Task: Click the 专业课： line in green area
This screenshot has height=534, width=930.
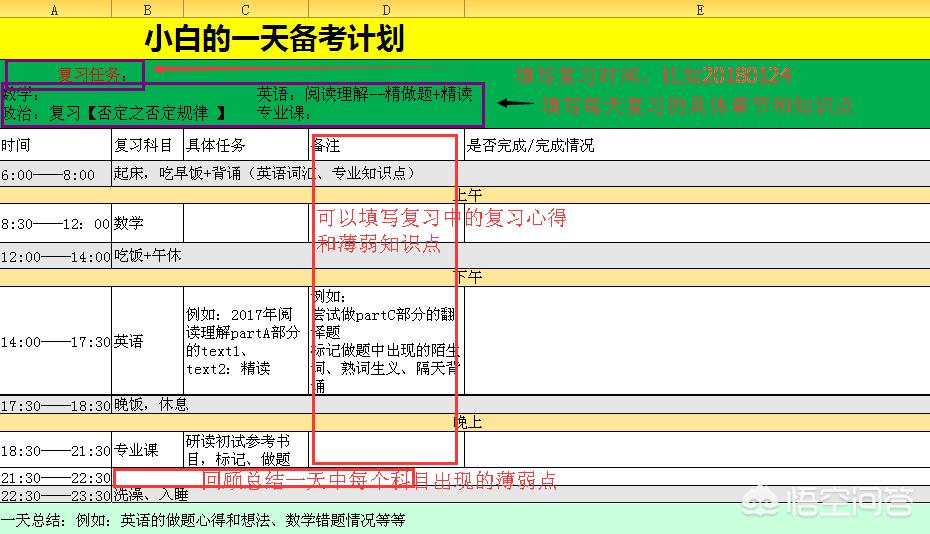Action: (284, 113)
